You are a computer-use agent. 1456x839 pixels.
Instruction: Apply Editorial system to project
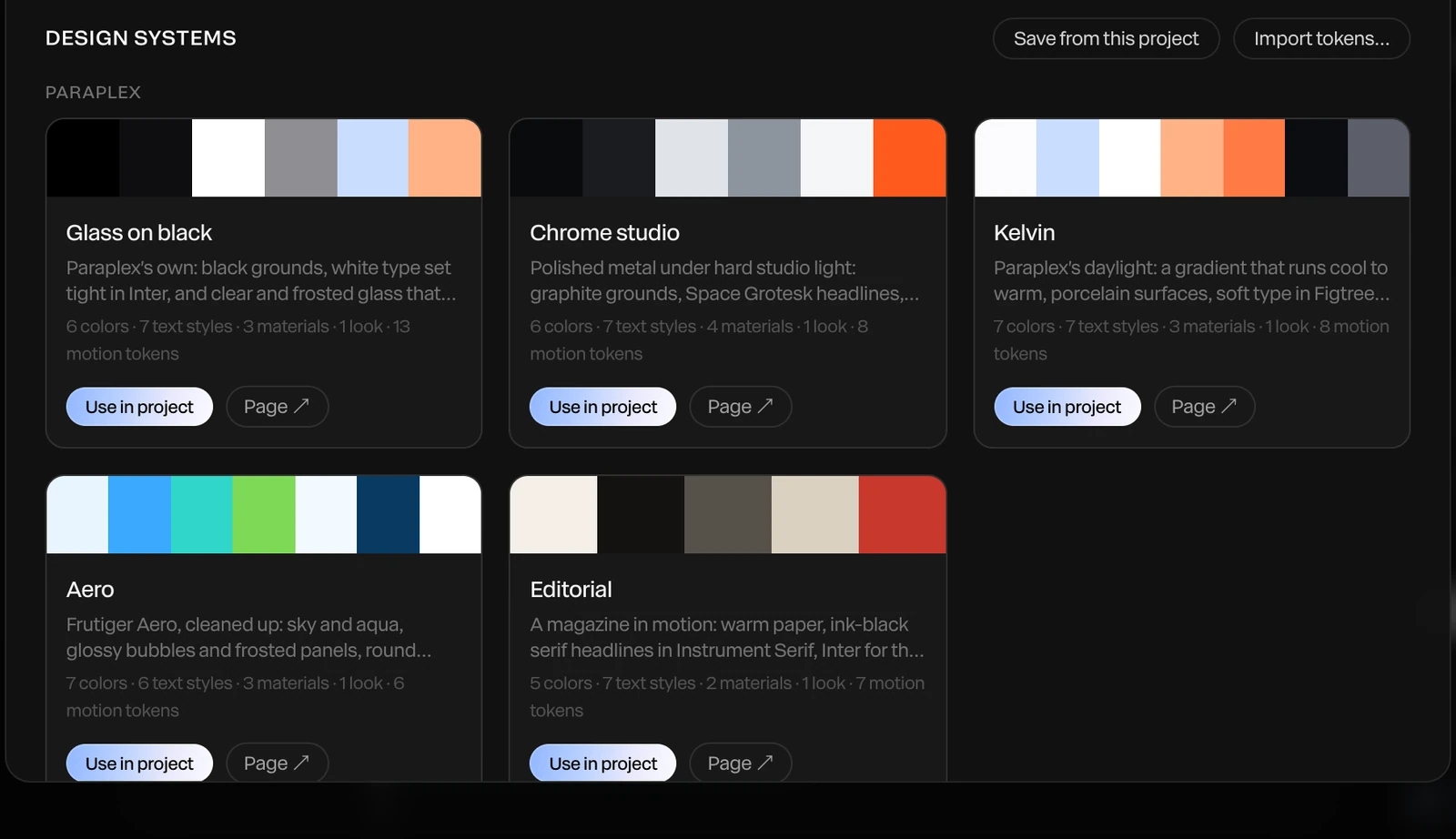(602, 763)
